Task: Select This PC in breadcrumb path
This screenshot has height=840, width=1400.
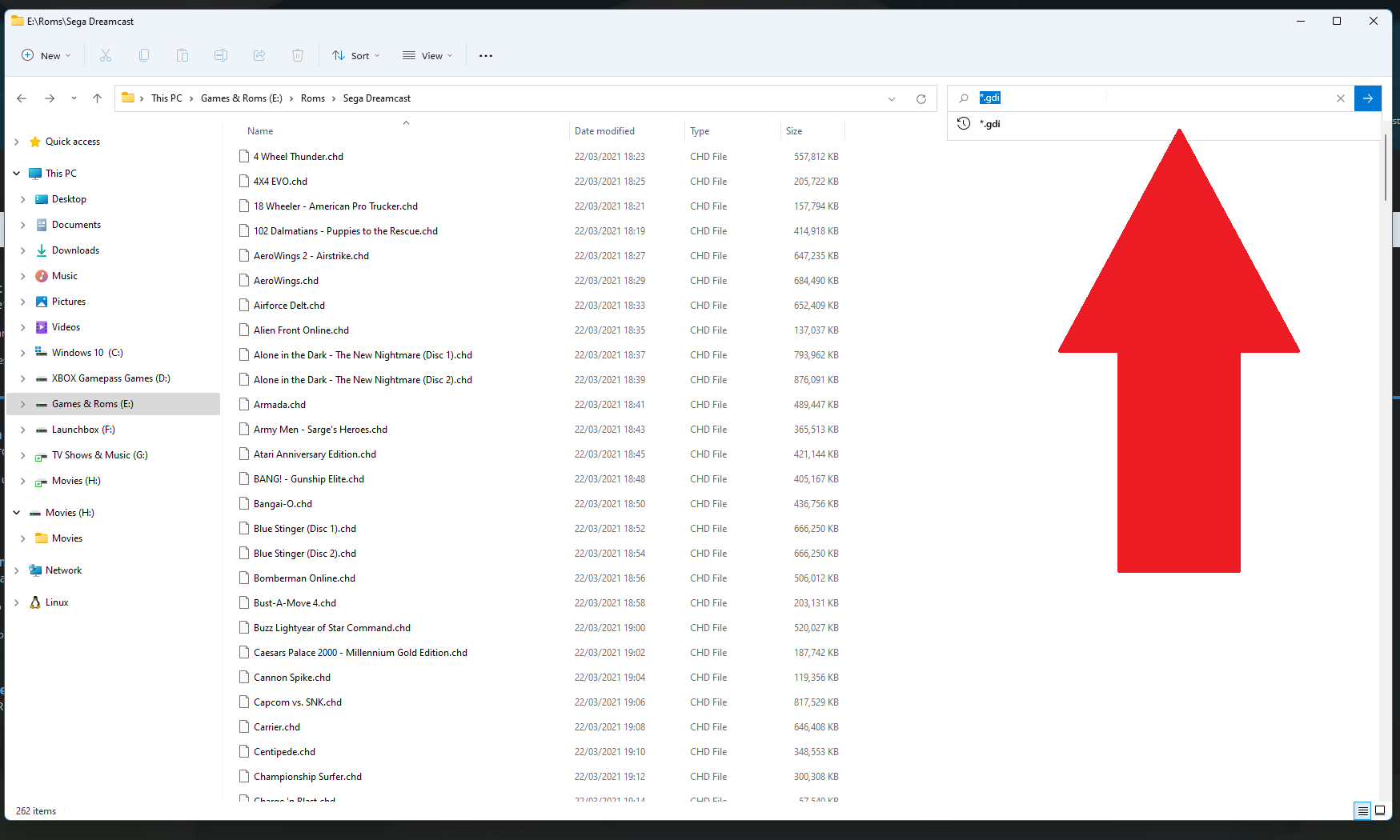Action: 166,98
